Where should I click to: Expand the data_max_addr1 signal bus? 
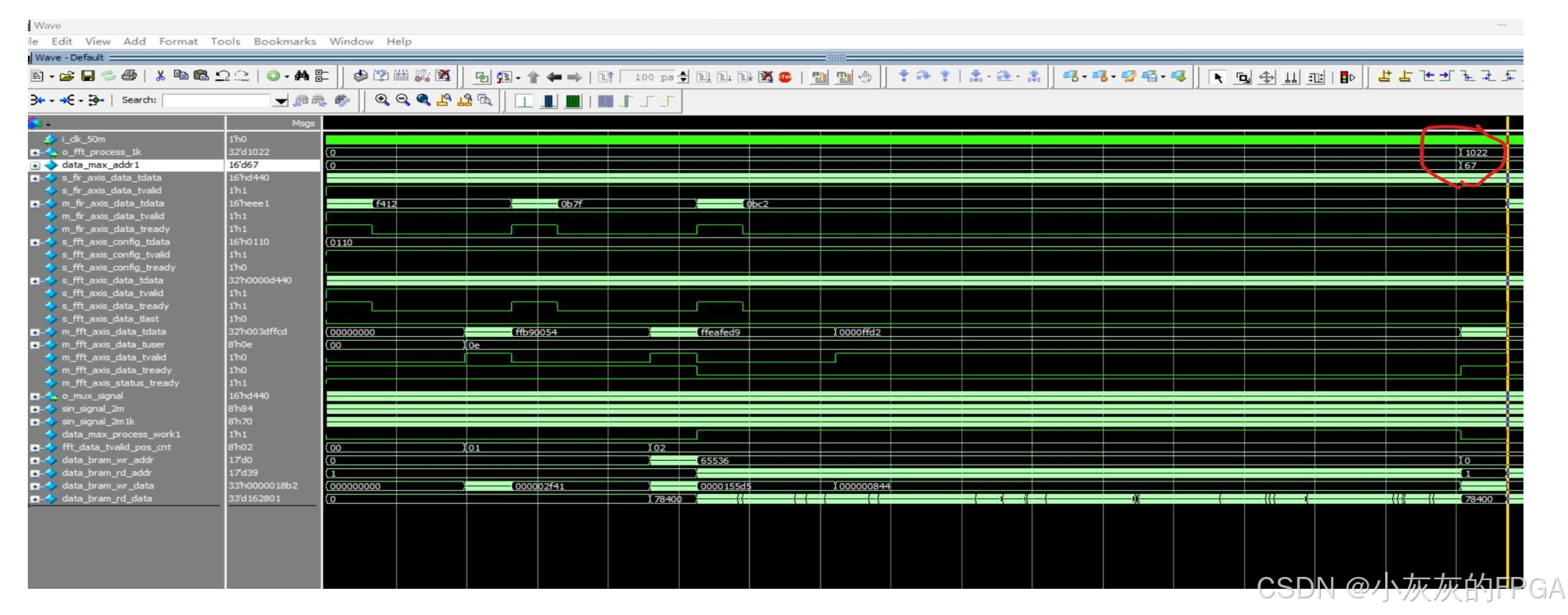click(35, 165)
